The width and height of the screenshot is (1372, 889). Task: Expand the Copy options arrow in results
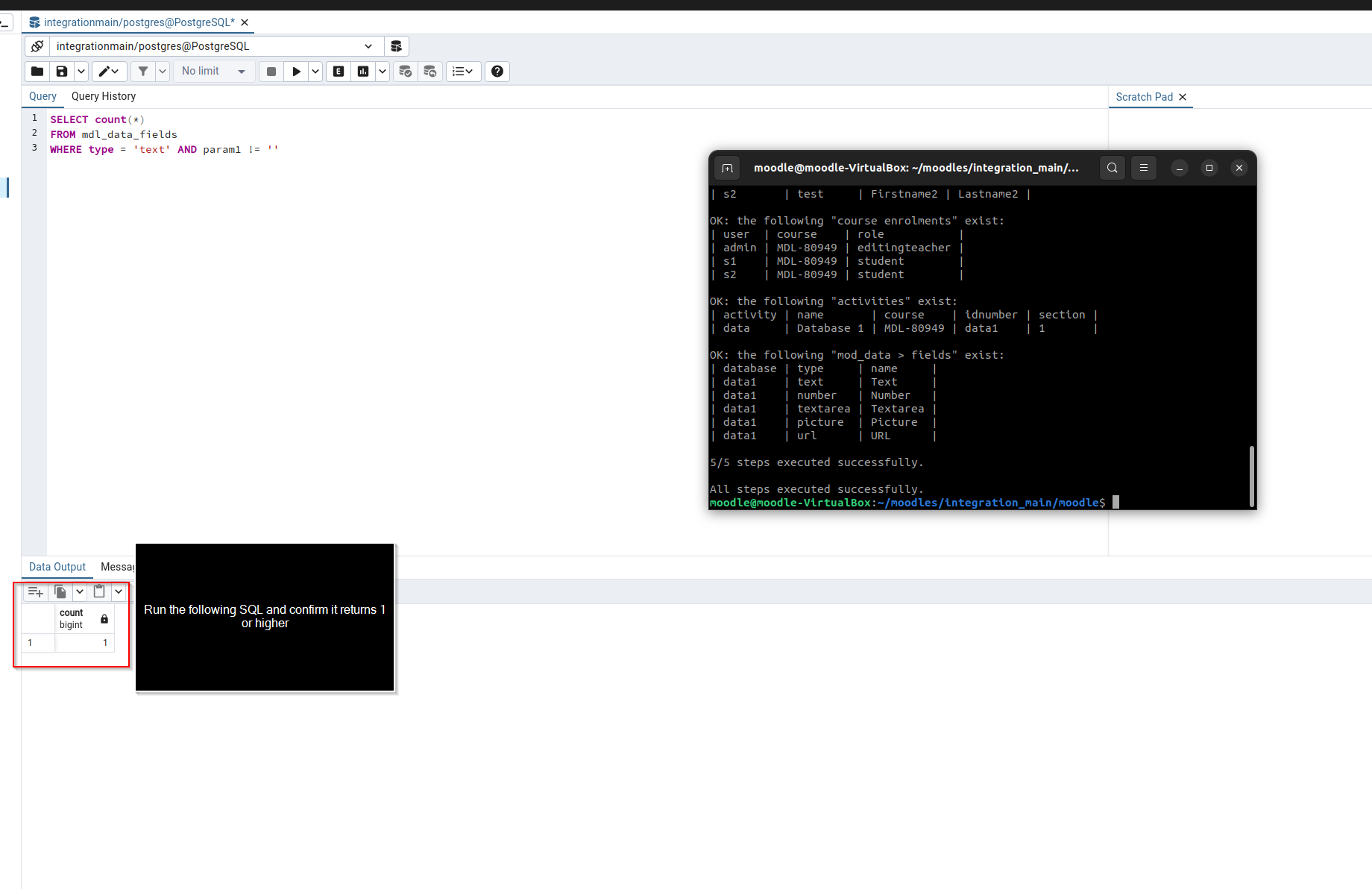[80, 592]
